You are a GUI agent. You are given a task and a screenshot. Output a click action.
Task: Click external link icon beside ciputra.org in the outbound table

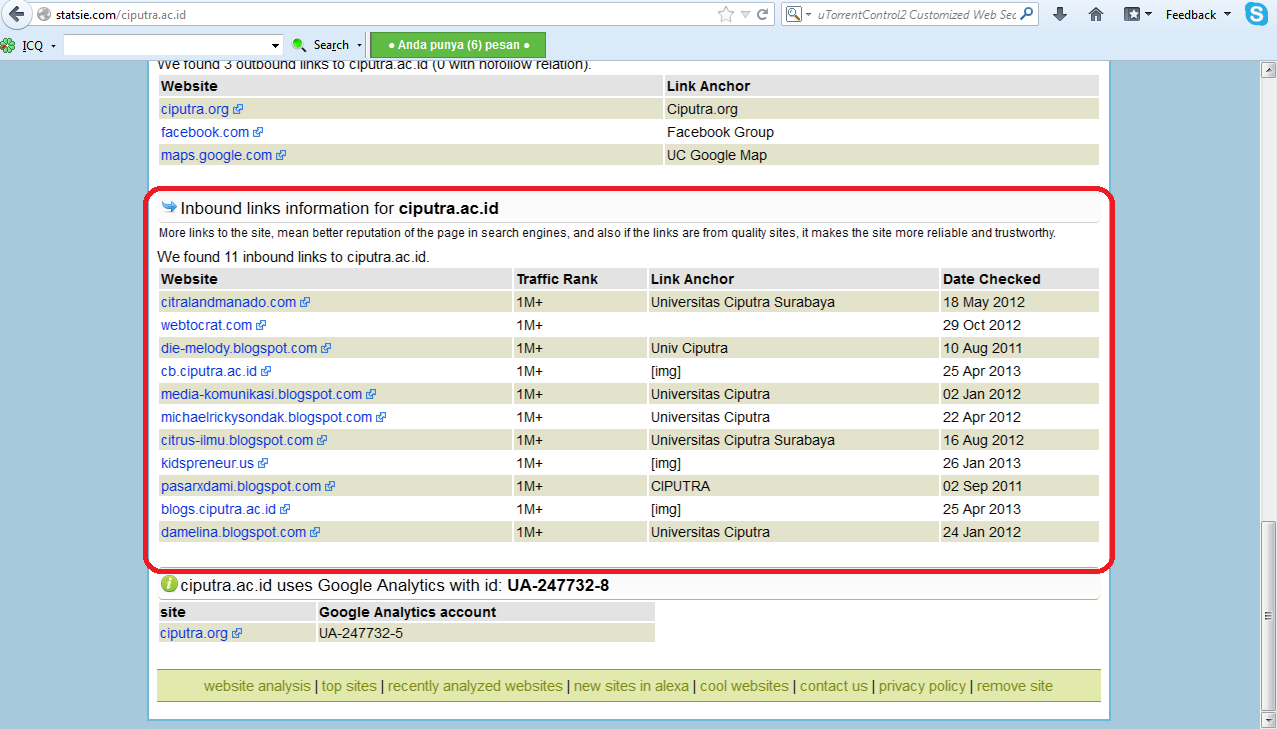238,109
